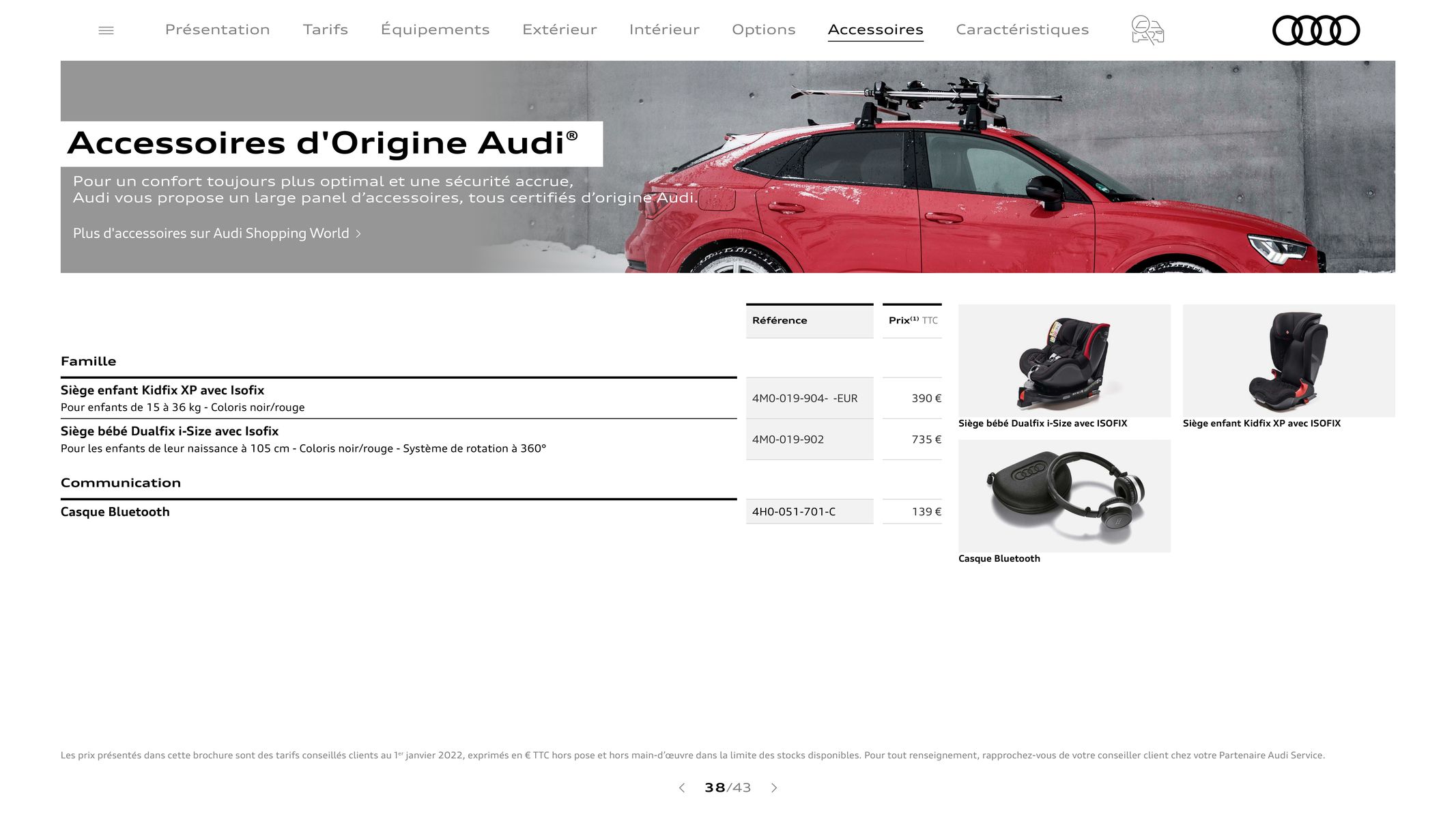Click the footer pricing disclaimer text
The image size is (1456, 819).
pyautogui.click(x=692, y=755)
